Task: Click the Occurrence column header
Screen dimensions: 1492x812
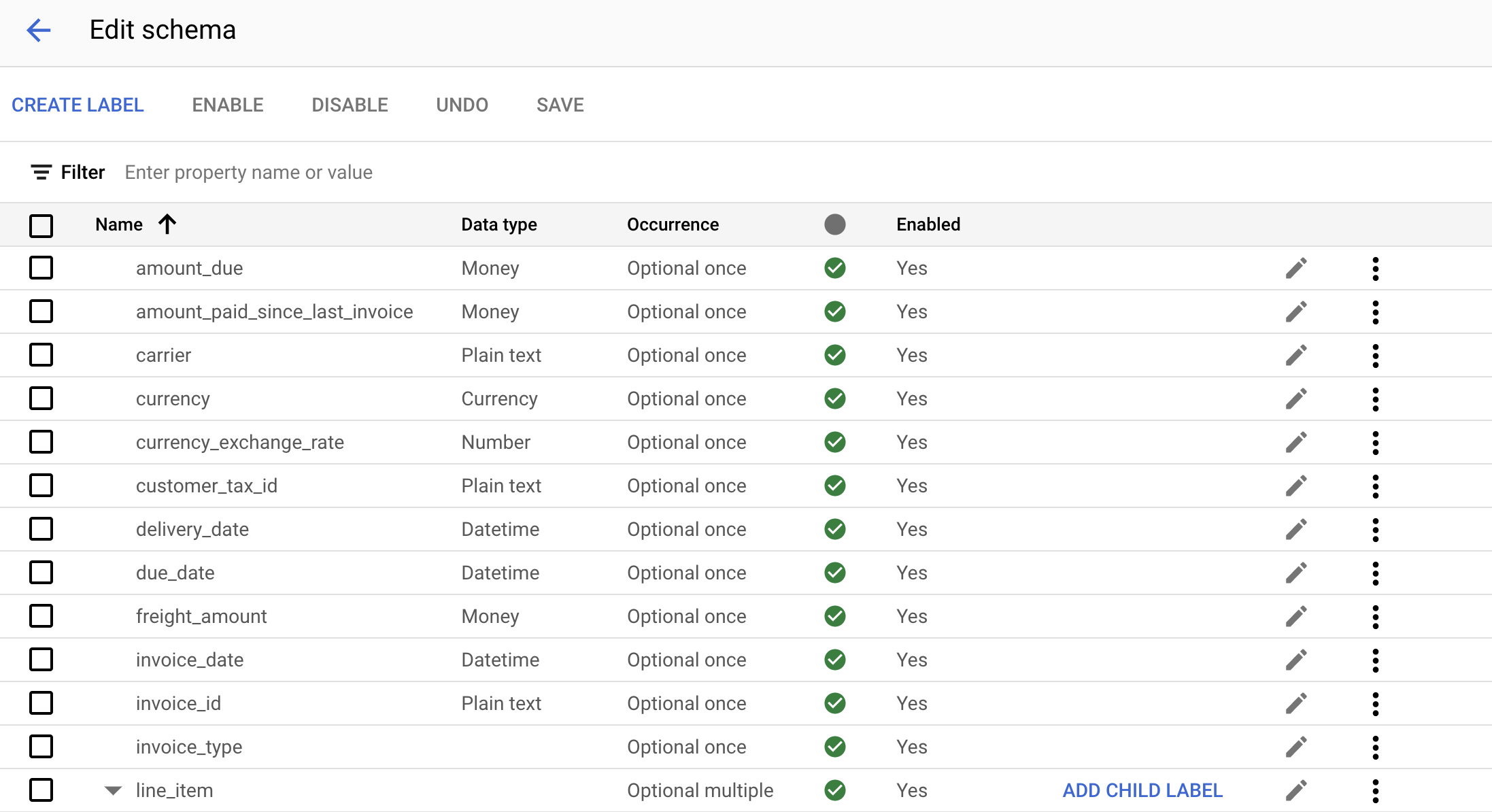Action: click(x=673, y=224)
